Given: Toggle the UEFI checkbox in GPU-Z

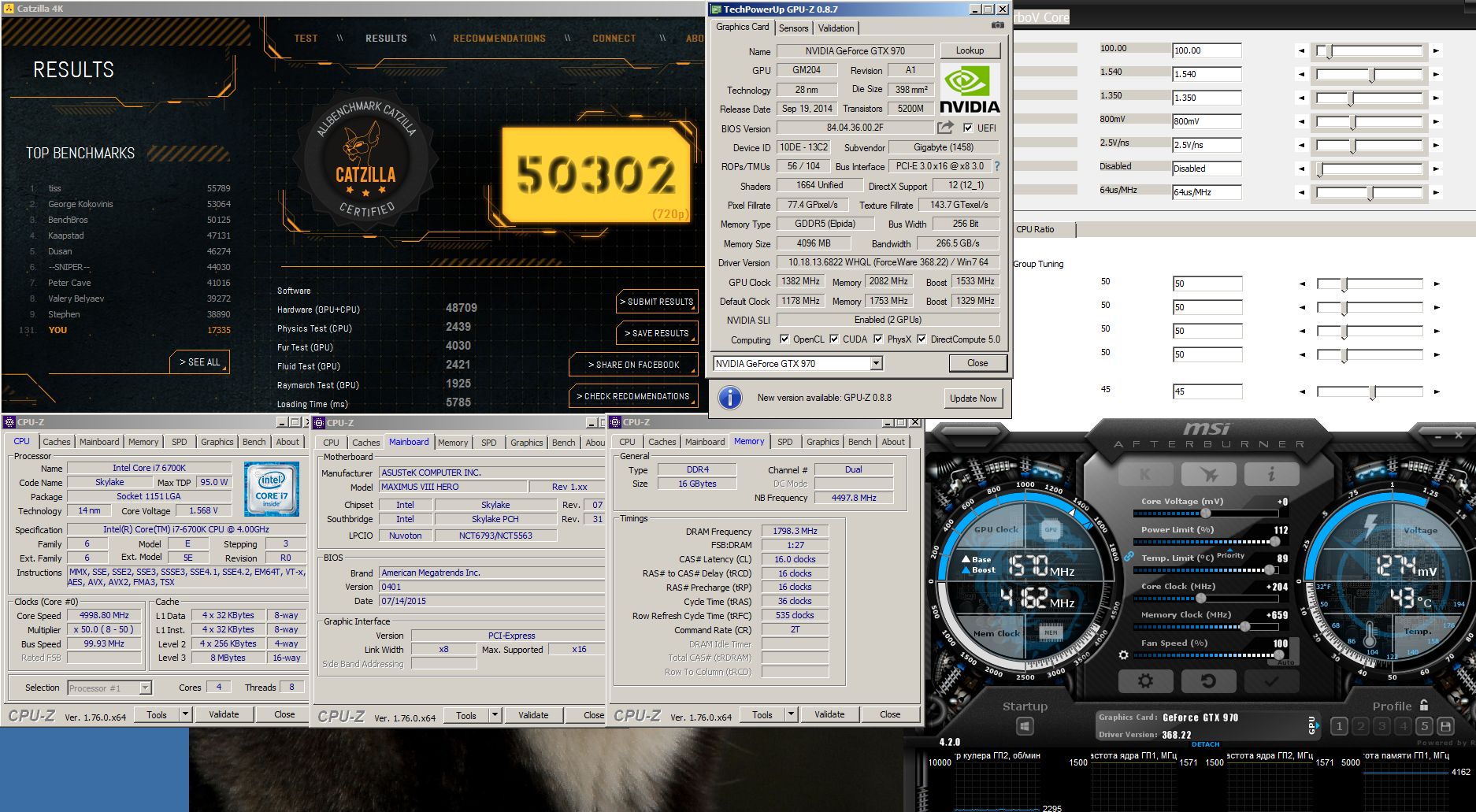Looking at the screenshot, I should [x=968, y=128].
